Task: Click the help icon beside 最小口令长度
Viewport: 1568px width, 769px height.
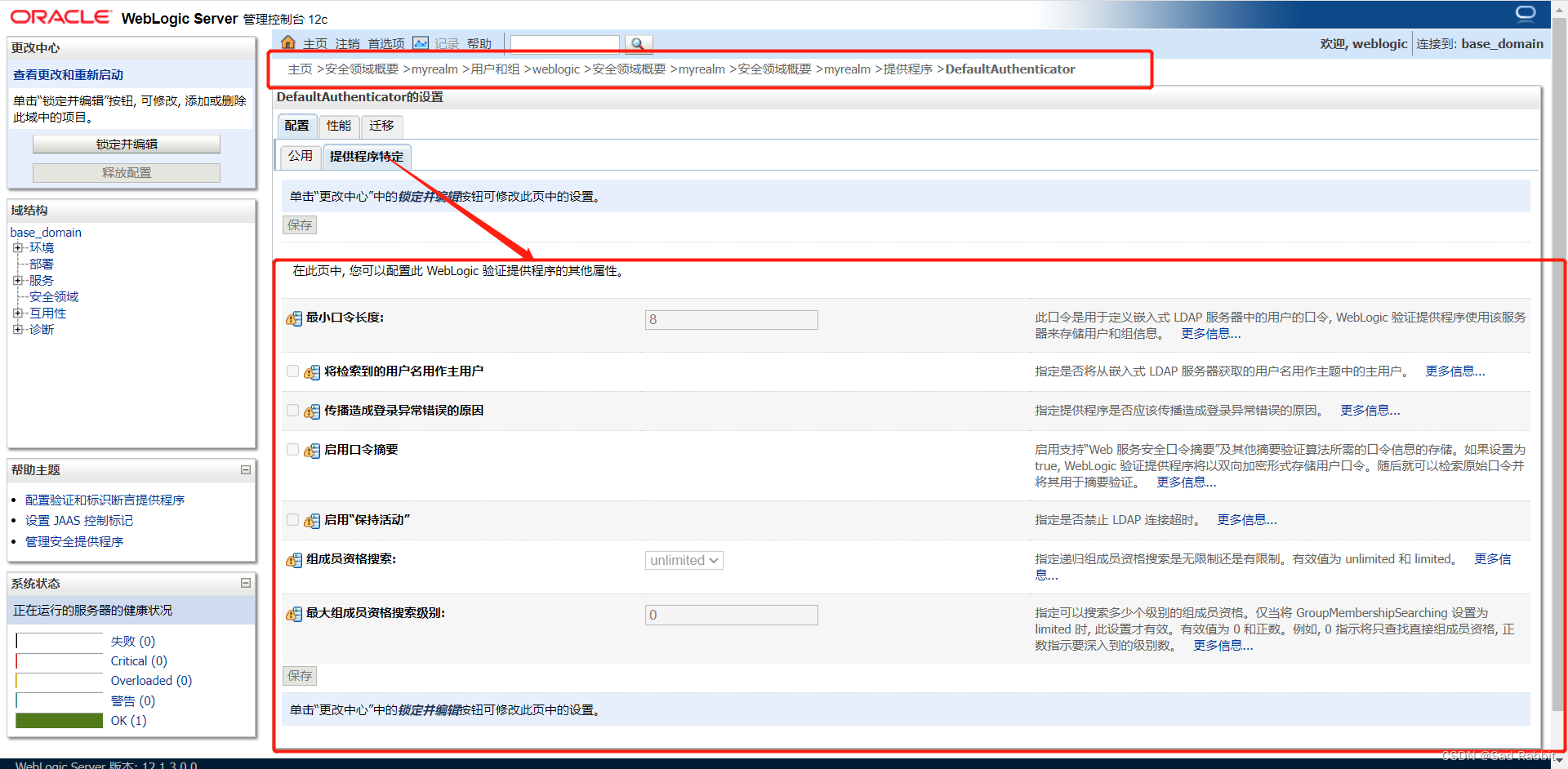Action: coord(293,319)
